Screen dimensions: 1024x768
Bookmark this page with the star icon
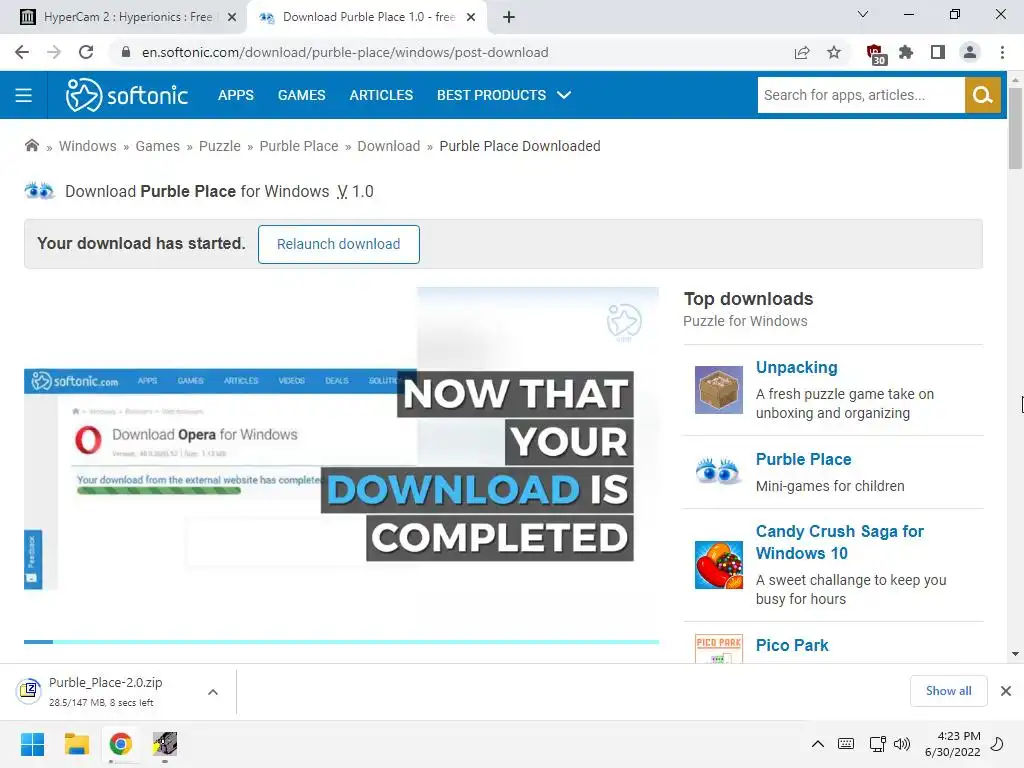point(834,52)
